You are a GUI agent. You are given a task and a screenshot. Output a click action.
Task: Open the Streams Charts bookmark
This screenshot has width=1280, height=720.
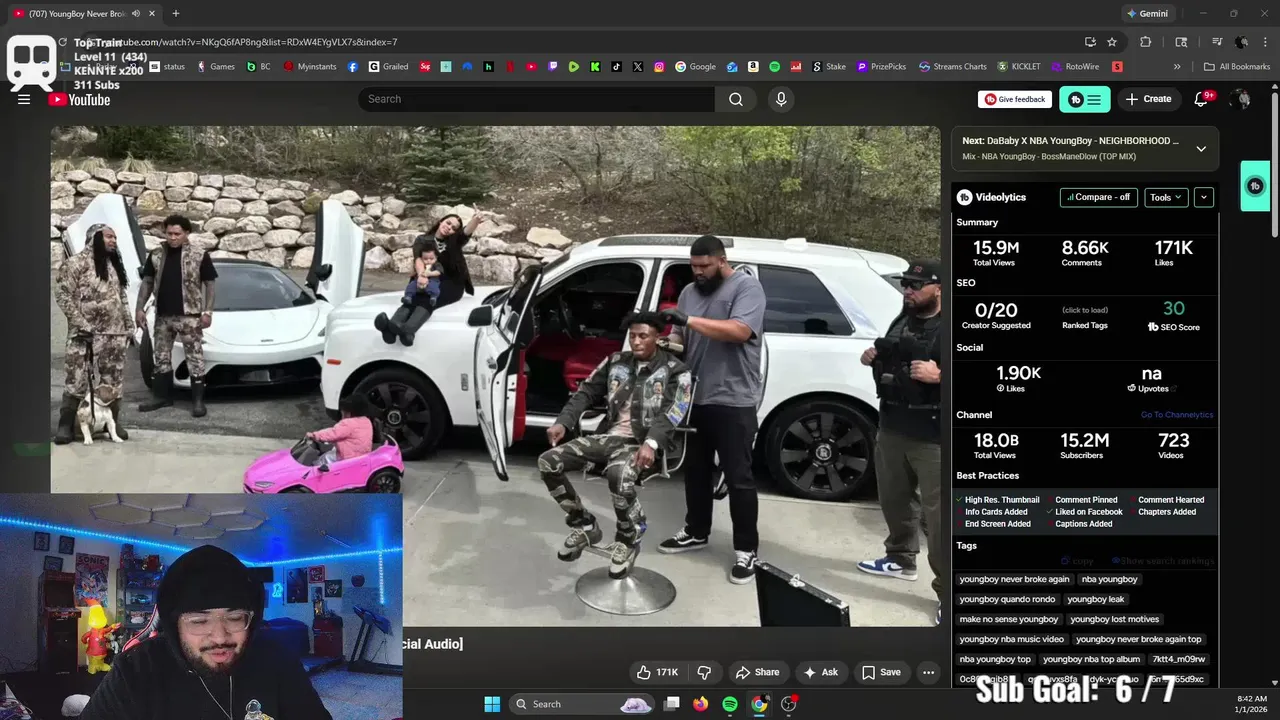(953, 67)
